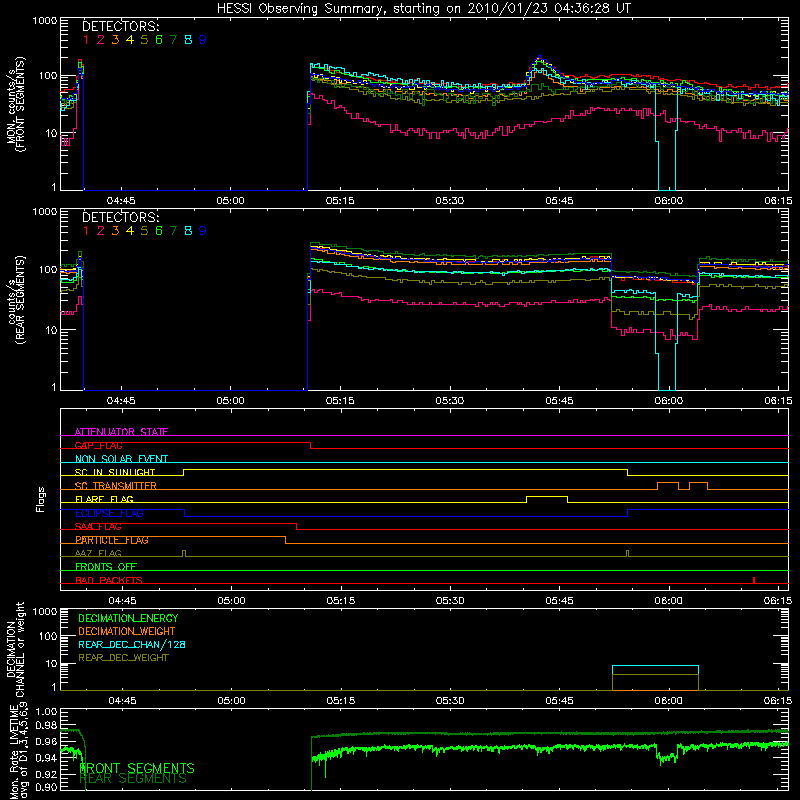The image size is (800, 800).
Task: Select detector 4 in rear segments legend
Action: [130, 231]
